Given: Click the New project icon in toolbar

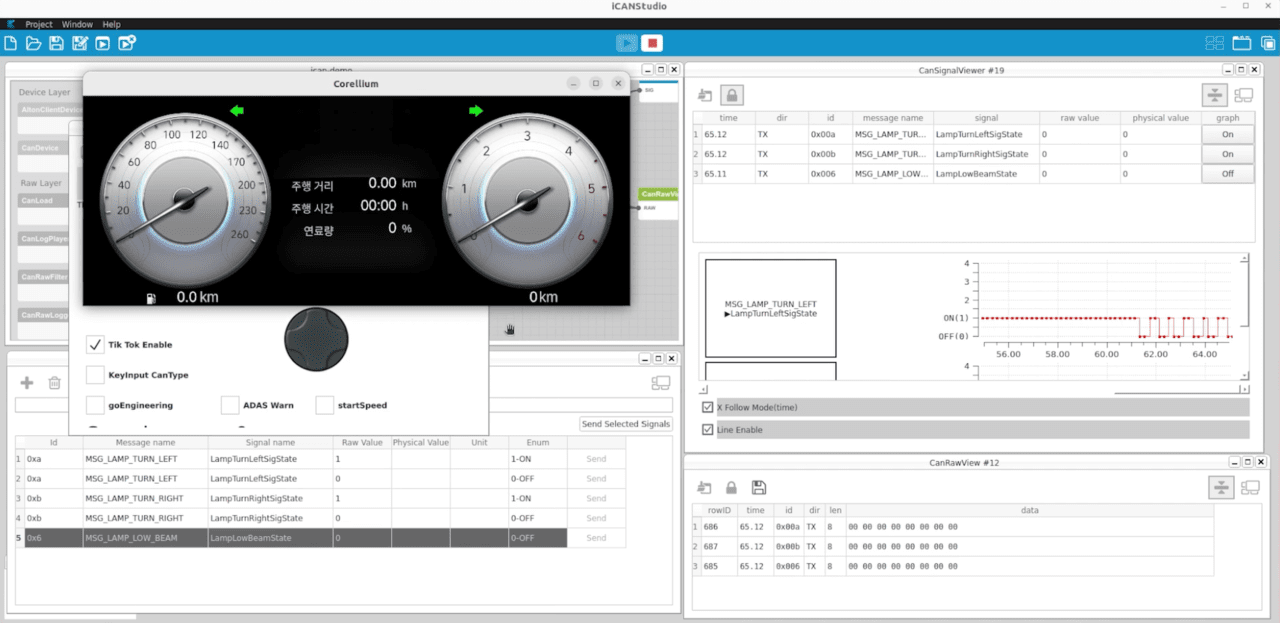Looking at the screenshot, I should (x=11, y=43).
